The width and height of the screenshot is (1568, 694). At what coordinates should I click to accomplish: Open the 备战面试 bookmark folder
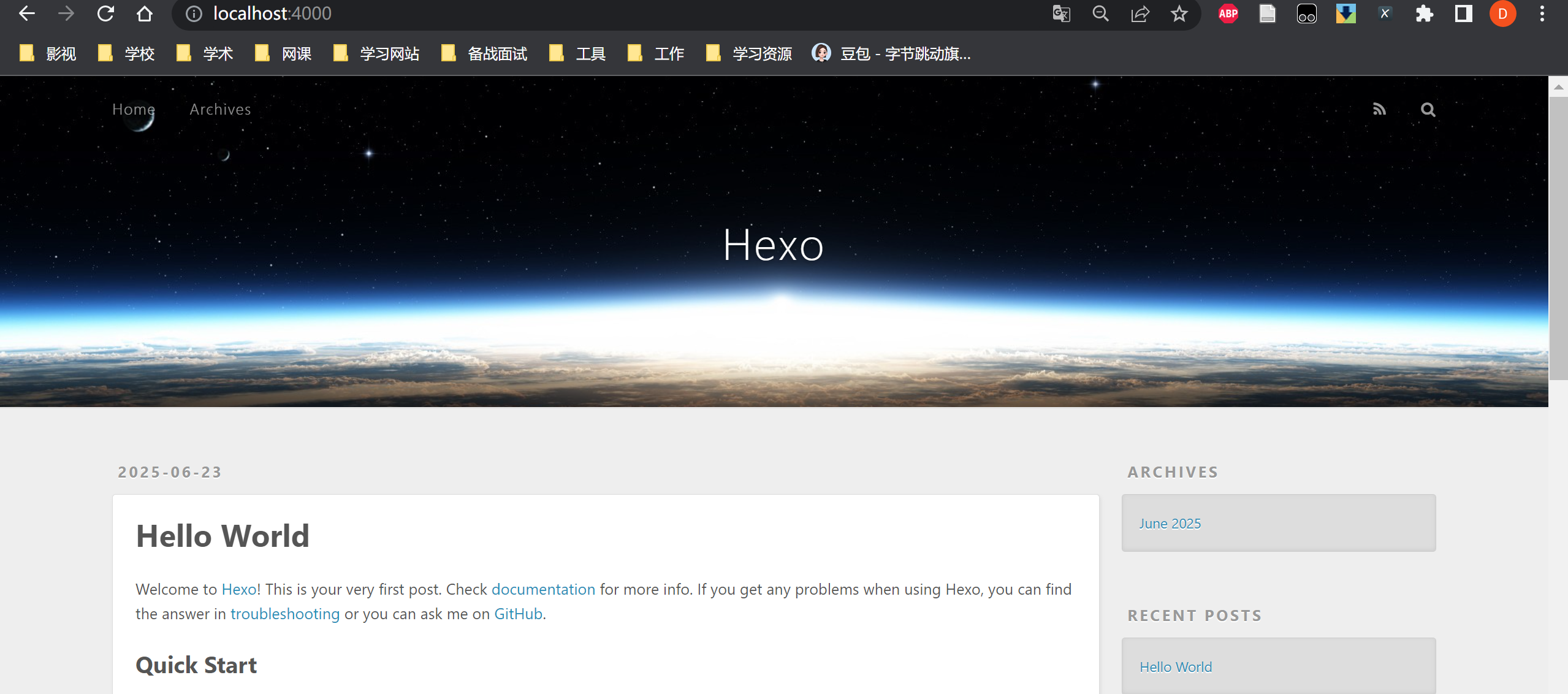pos(484,54)
